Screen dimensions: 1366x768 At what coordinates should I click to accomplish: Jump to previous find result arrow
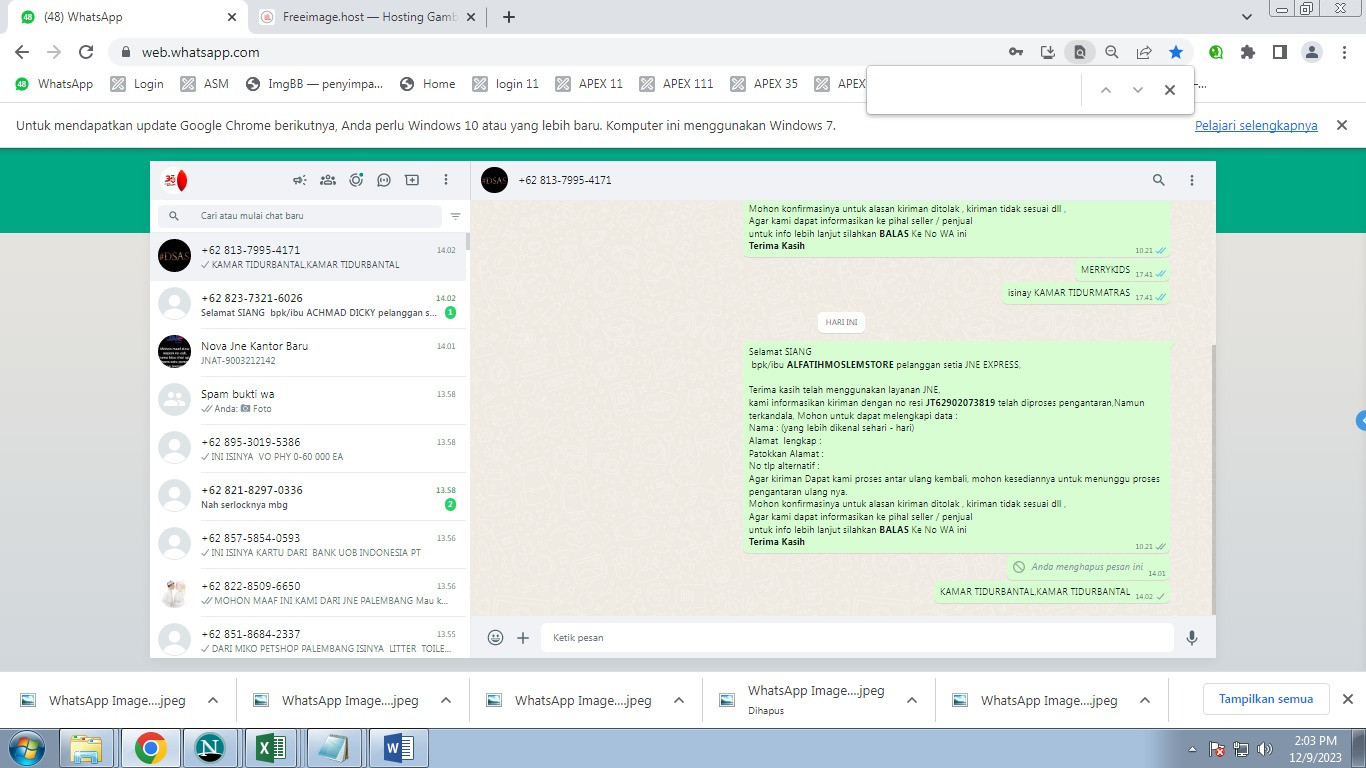pos(1105,90)
